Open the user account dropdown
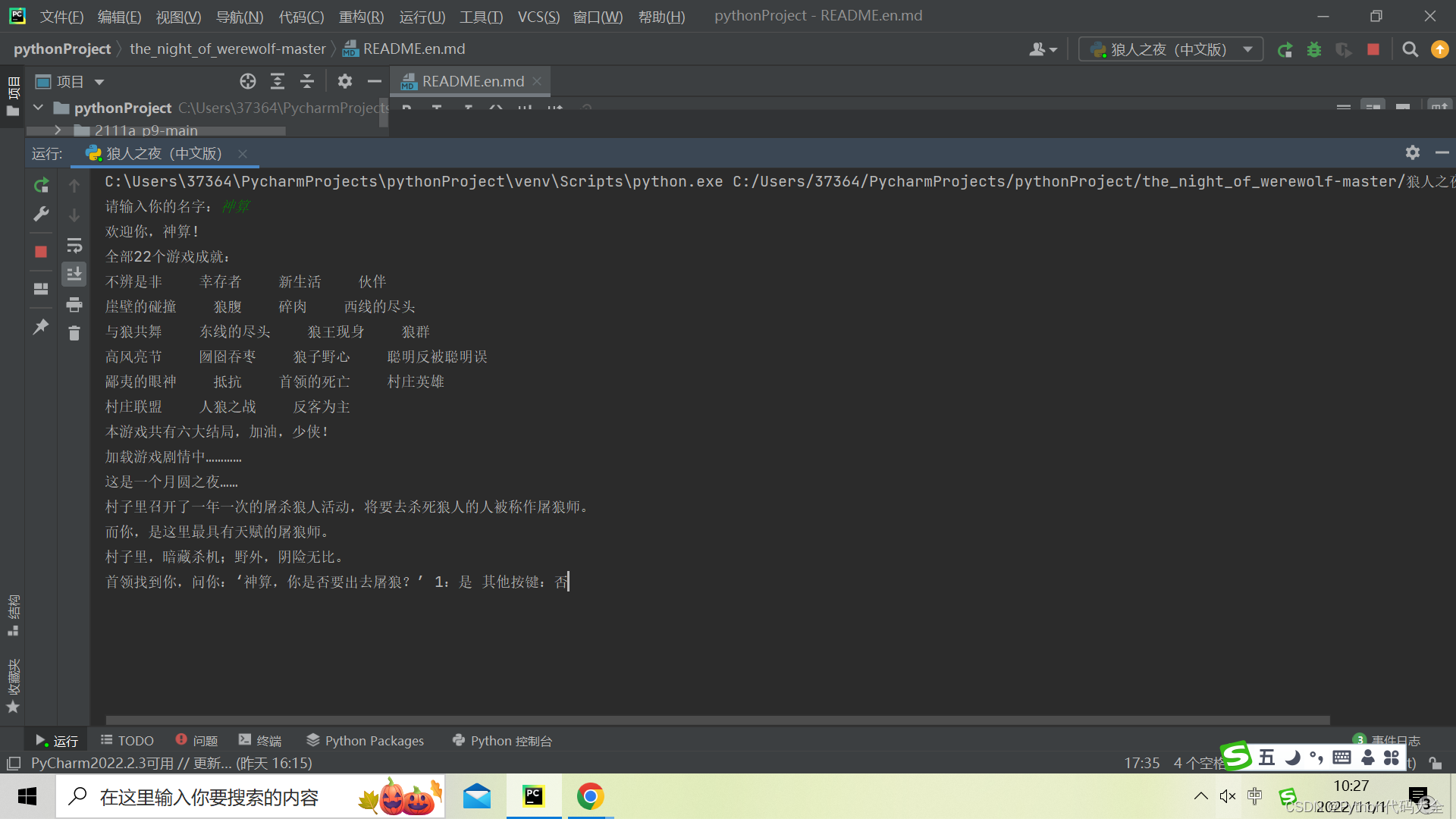The width and height of the screenshot is (1456, 822). coord(1043,50)
